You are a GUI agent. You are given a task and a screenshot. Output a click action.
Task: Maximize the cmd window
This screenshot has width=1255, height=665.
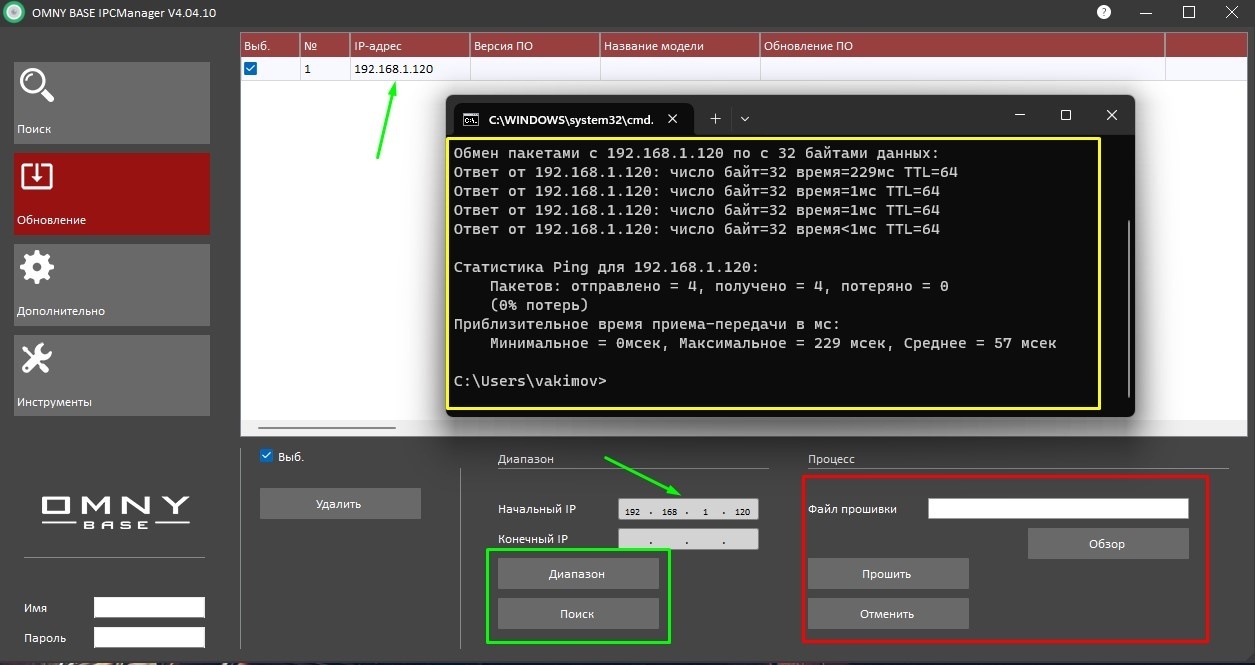(x=1066, y=116)
